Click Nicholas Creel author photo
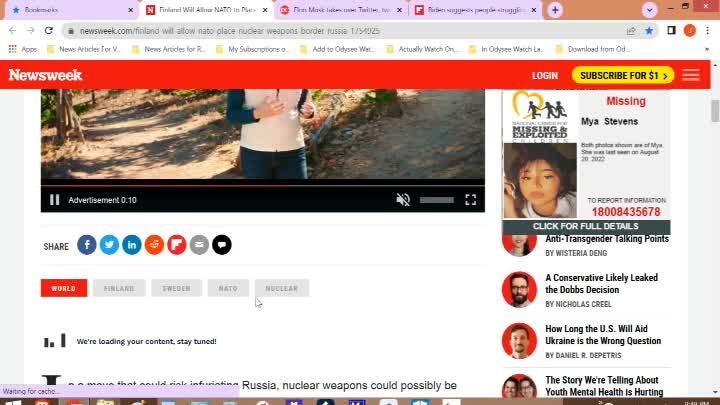 pyautogui.click(x=519, y=289)
